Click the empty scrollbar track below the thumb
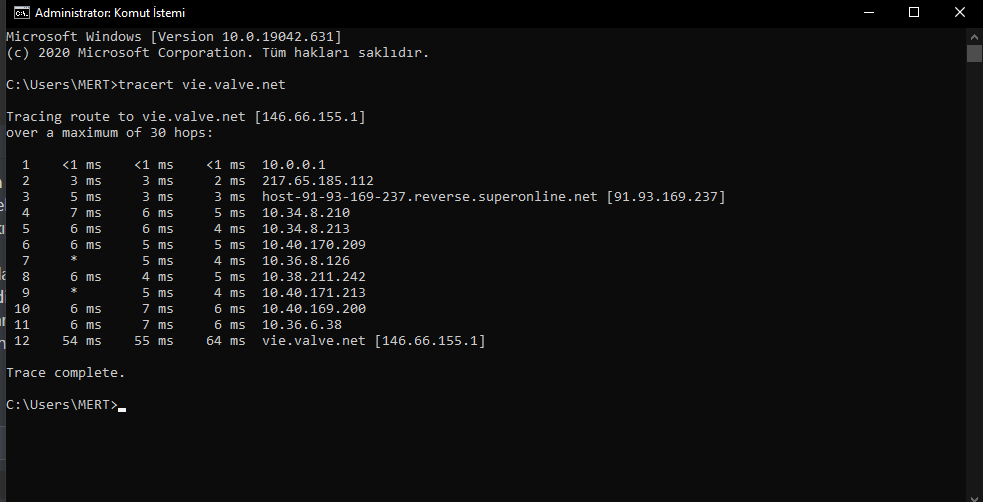 [974, 276]
